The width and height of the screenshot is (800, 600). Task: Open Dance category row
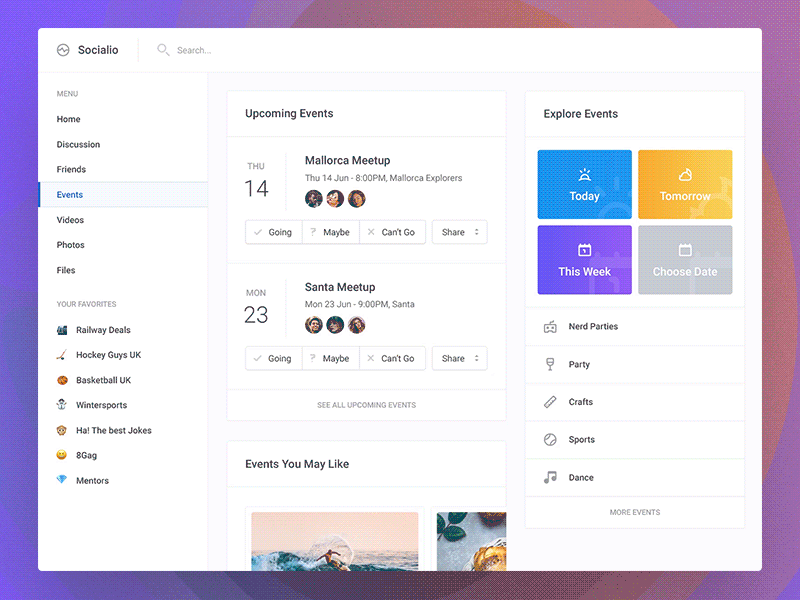[x=635, y=478]
